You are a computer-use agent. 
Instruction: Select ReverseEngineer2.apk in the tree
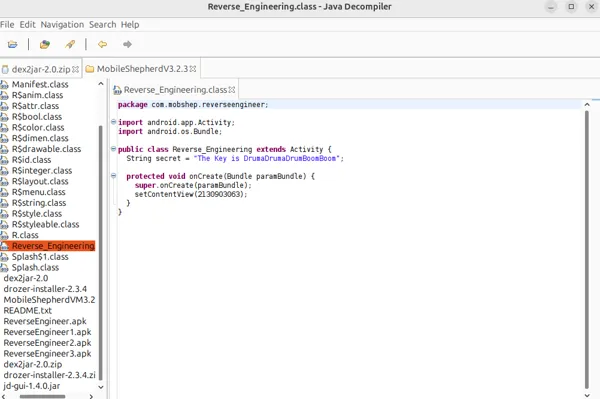coord(47,343)
